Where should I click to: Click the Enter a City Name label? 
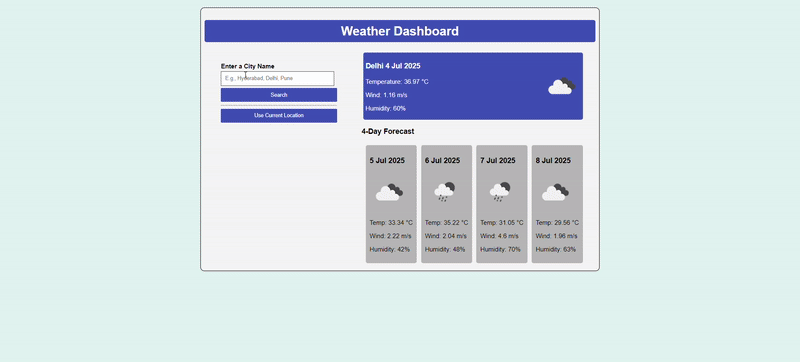(x=247, y=66)
